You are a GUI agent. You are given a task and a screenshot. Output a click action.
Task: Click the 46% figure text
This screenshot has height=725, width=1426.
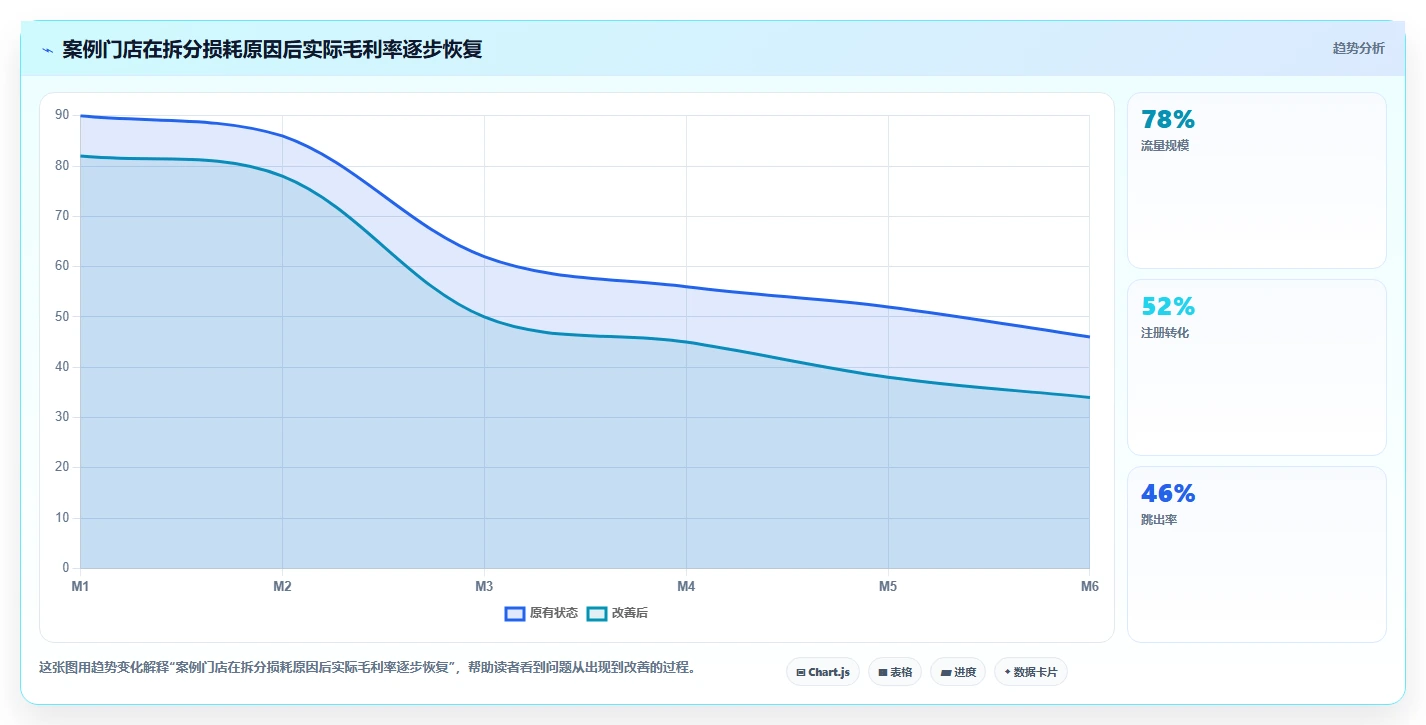pyautogui.click(x=1168, y=493)
